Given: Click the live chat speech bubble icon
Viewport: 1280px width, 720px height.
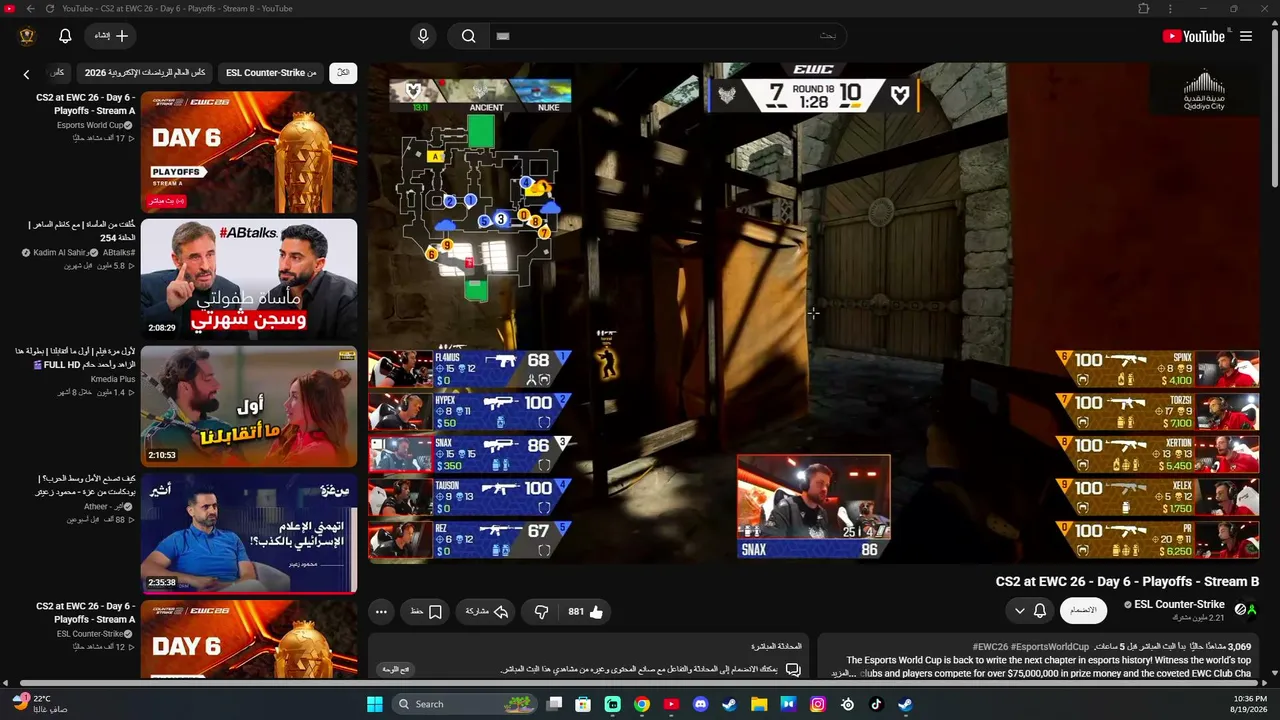Looking at the screenshot, I should pyautogui.click(x=793, y=669).
